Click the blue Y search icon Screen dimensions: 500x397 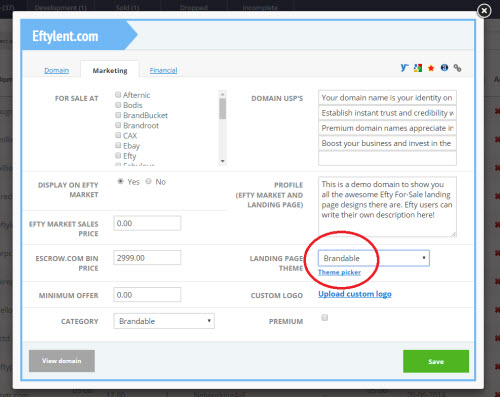[404, 68]
